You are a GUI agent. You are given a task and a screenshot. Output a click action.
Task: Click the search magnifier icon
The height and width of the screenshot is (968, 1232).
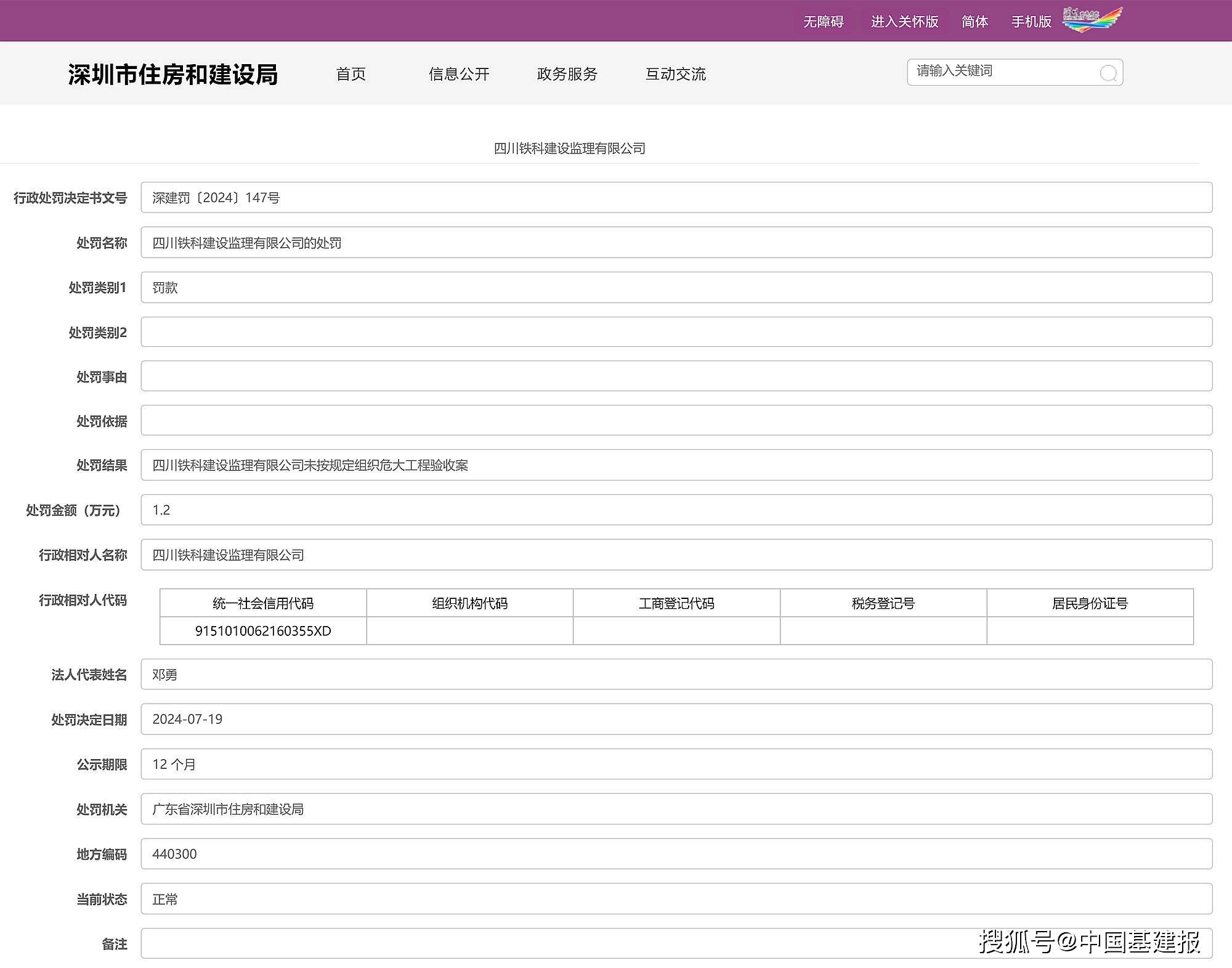(1108, 73)
